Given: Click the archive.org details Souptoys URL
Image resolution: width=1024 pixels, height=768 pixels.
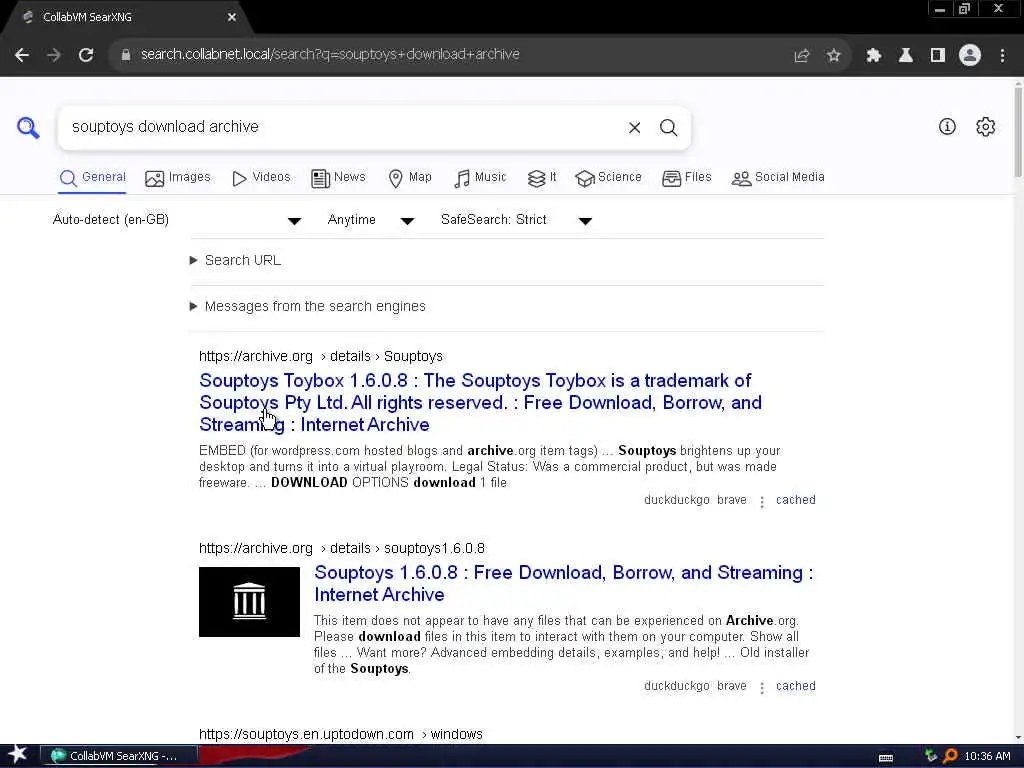Looking at the screenshot, I should [x=321, y=357].
